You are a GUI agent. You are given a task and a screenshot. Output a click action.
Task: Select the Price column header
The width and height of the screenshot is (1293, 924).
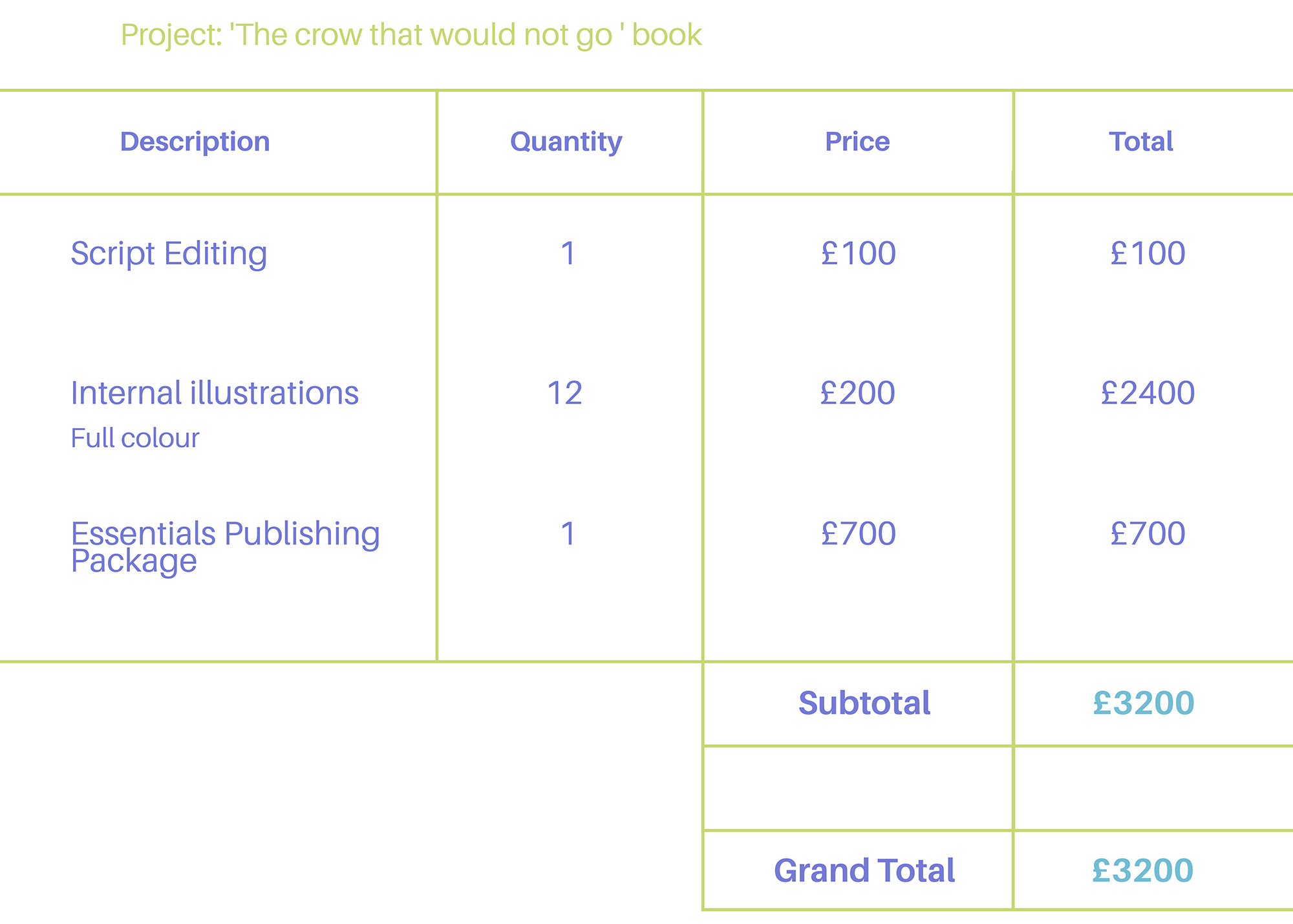[x=857, y=142]
